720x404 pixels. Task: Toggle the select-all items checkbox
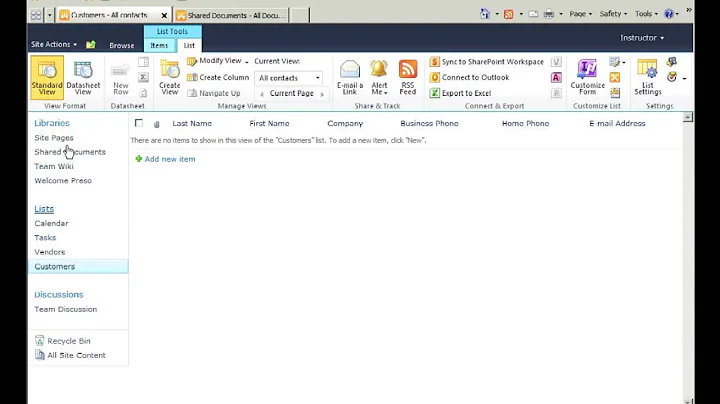(139, 123)
